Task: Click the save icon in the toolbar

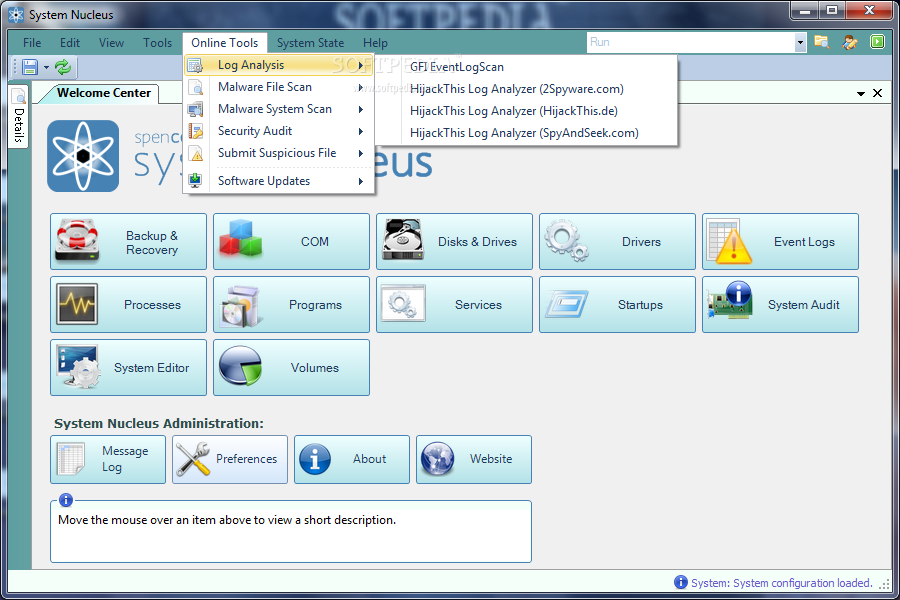Action: [29, 67]
